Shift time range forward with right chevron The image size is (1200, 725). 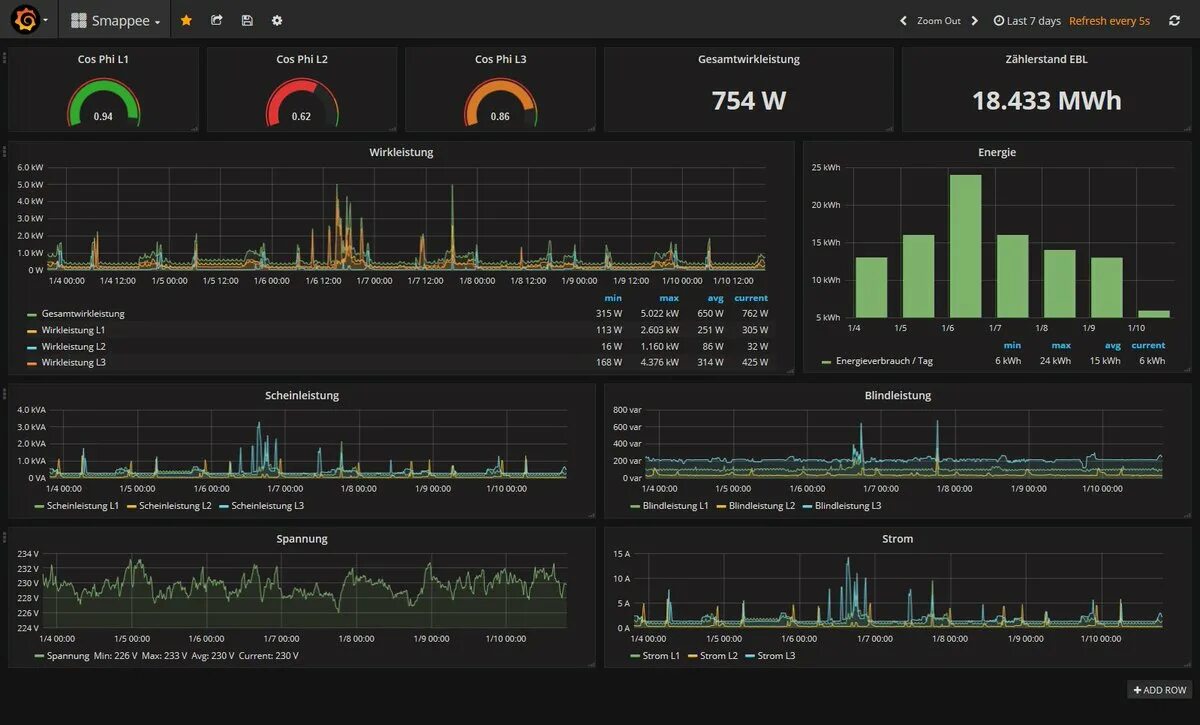[x=975, y=20]
